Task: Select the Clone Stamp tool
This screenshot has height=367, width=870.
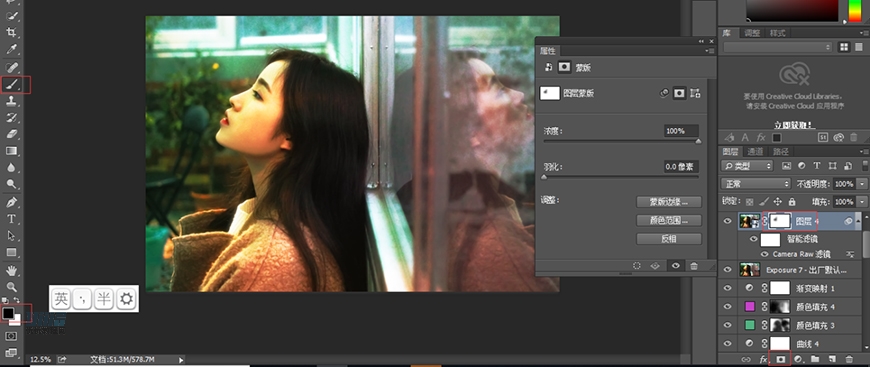Action: click(12, 101)
